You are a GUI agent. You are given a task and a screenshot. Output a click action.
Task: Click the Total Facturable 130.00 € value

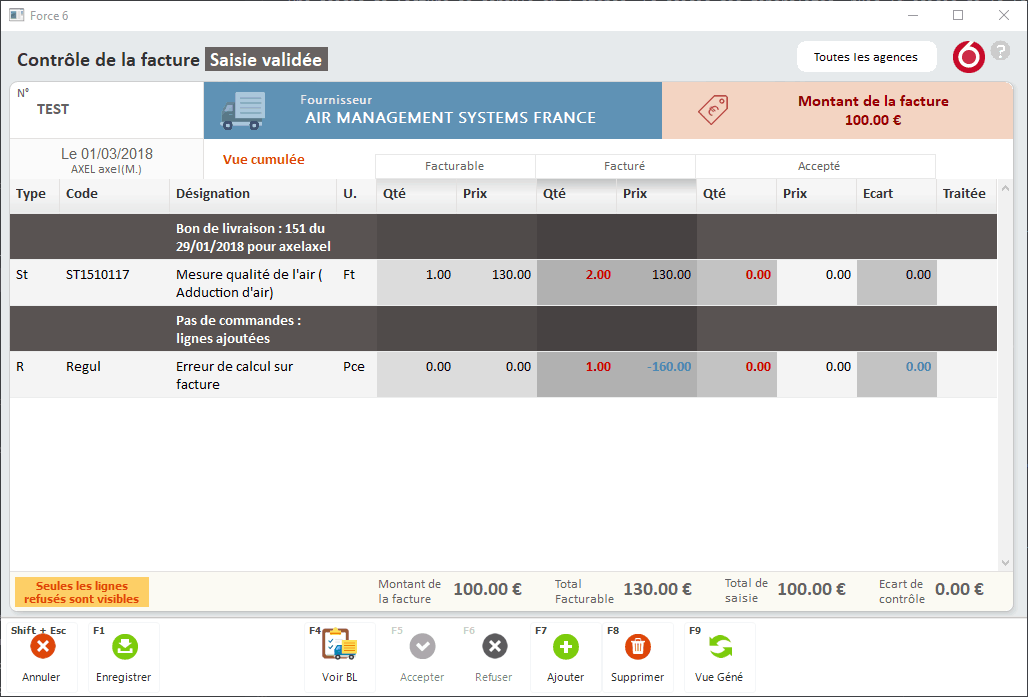(x=658, y=589)
